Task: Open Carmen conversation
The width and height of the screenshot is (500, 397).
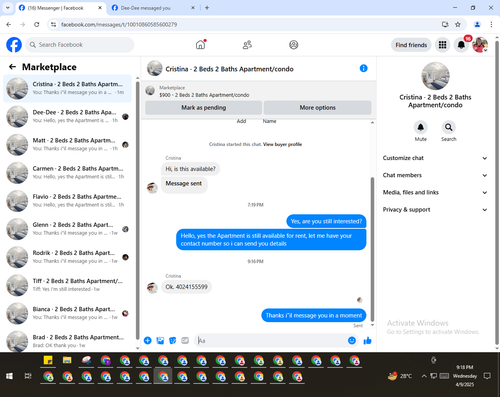Action: point(68,172)
